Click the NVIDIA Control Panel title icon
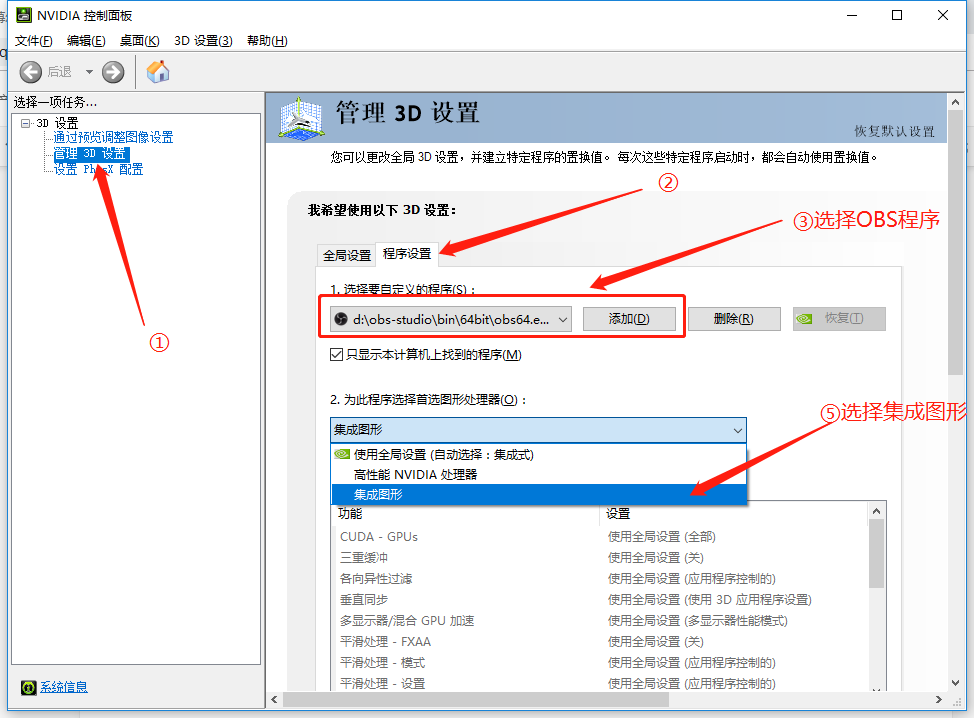This screenshot has height=718, width=974. pyautogui.click(x=24, y=15)
